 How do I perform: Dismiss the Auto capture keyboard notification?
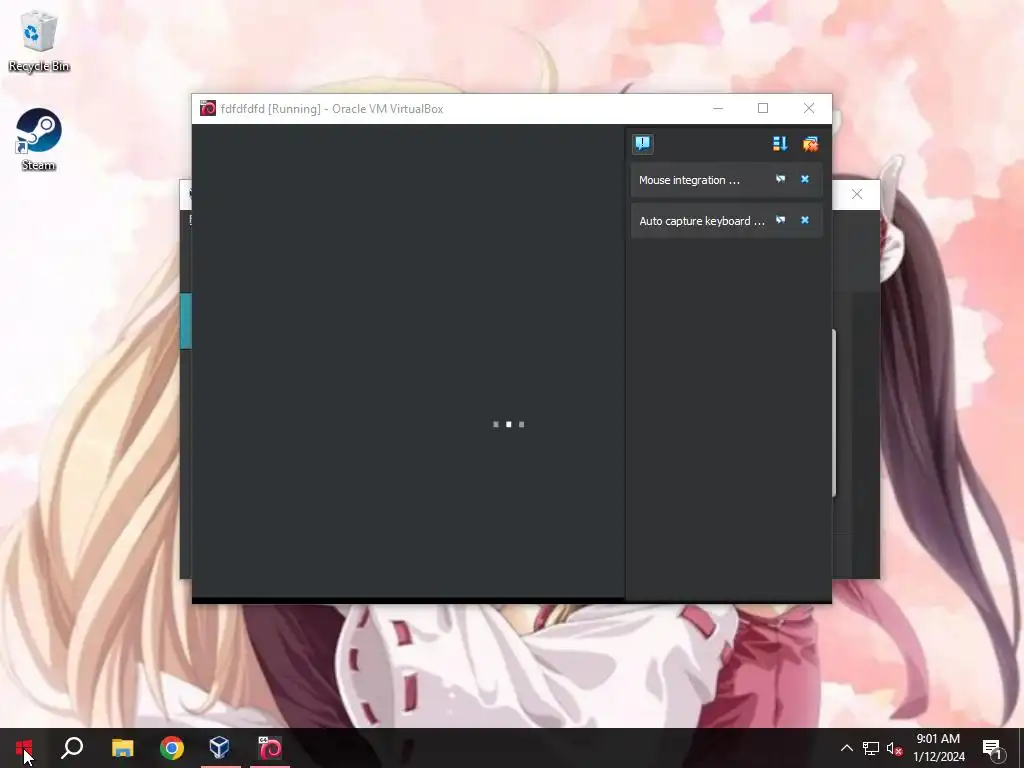point(805,220)
